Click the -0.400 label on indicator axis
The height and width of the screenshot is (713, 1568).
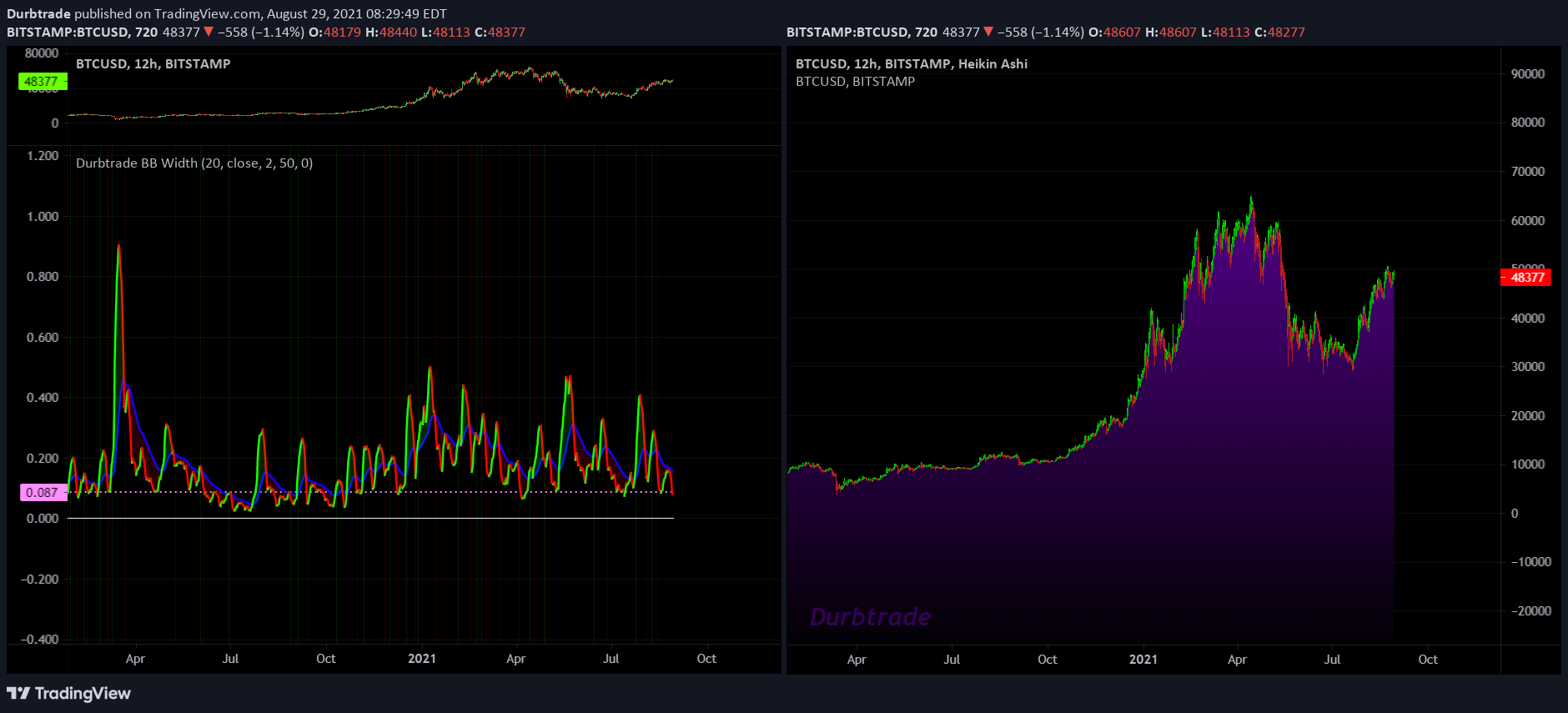(39, 639)
